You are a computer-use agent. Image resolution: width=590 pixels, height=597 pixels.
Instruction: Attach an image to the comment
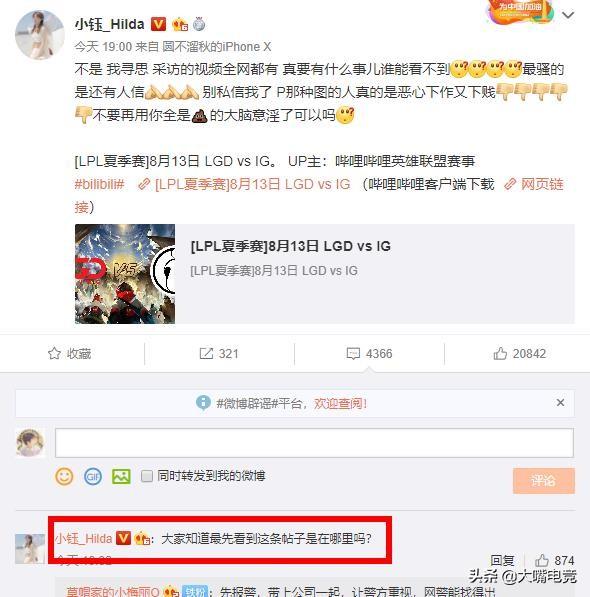121,476
